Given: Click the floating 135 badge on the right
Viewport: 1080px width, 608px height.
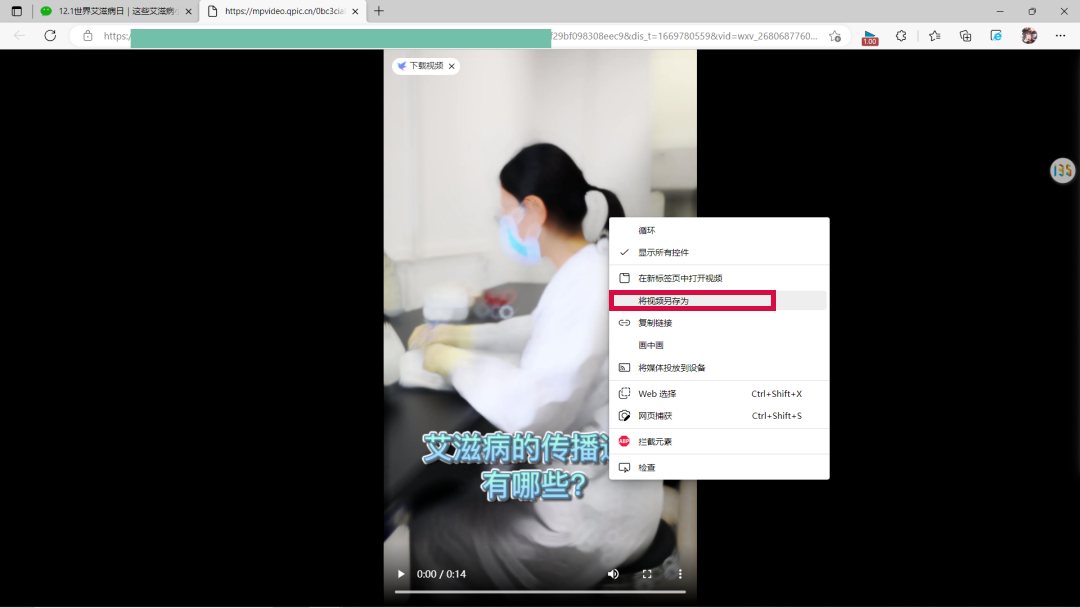Looking at the screenshot, I should pos(1062,171).
